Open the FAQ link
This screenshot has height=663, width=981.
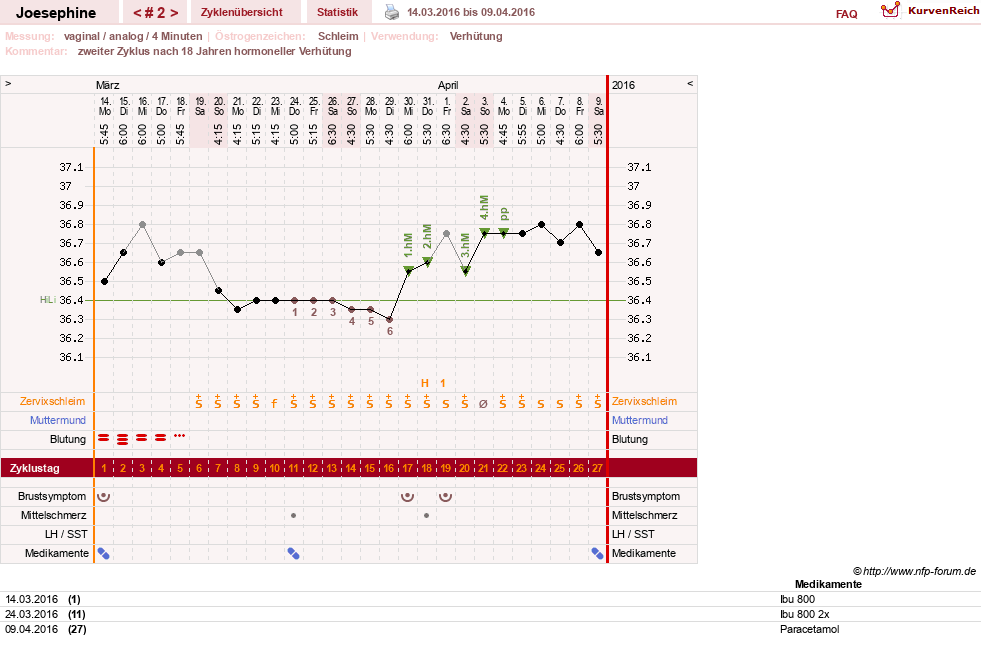tap(846, 14)
